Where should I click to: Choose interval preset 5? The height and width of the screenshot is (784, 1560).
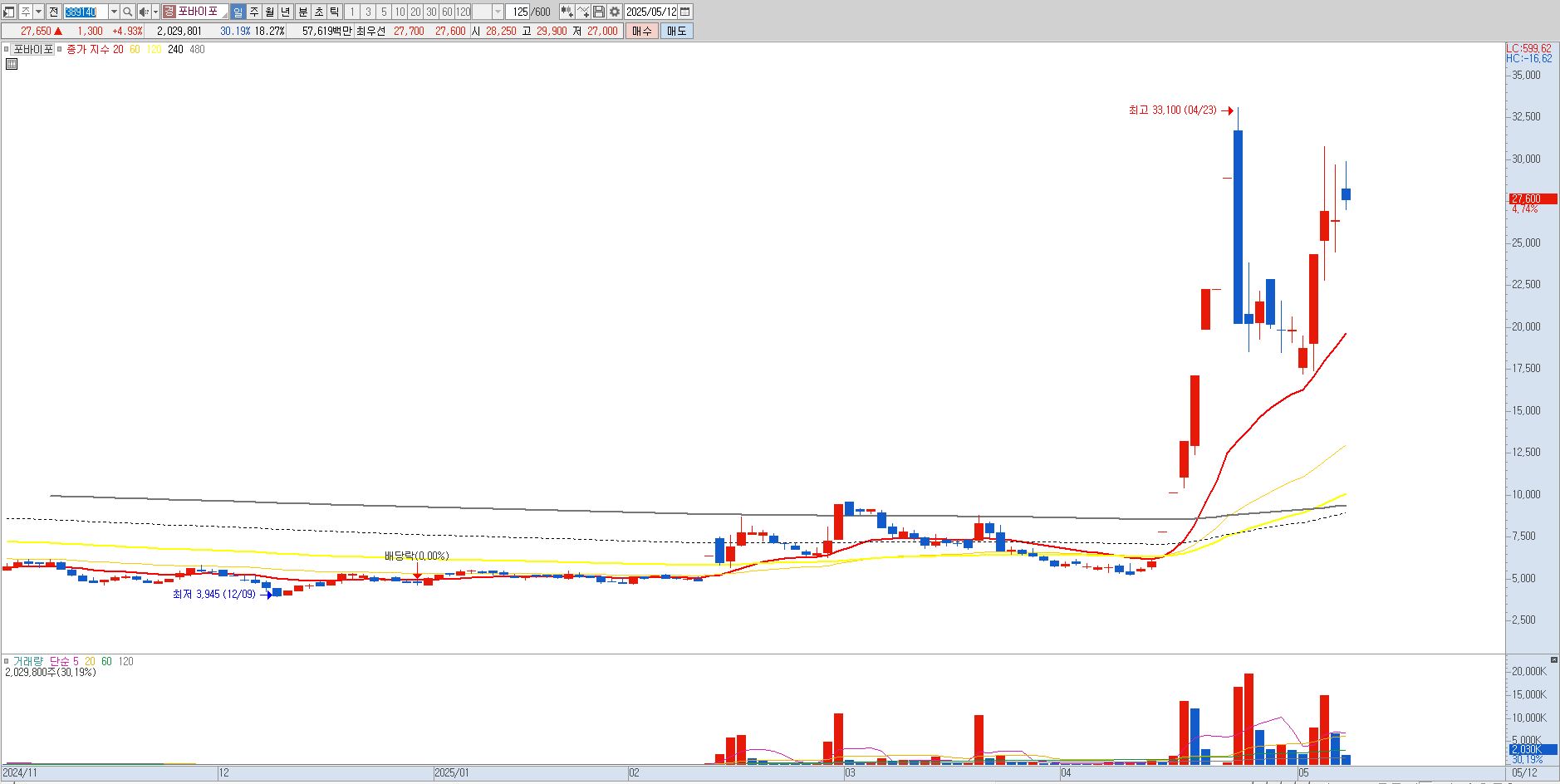pos(384,12)
